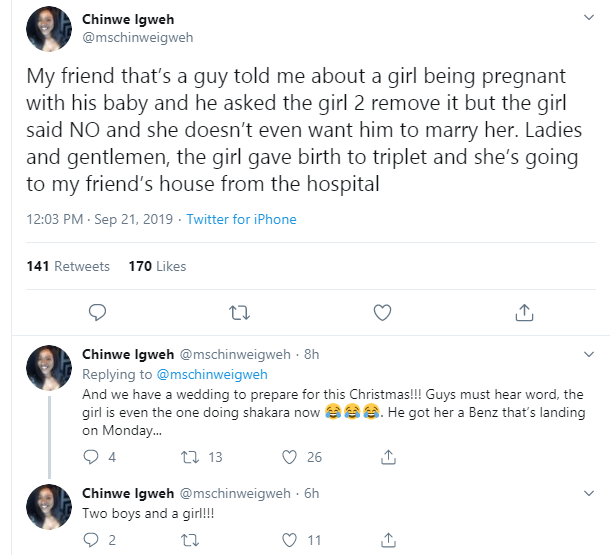
Task: Reply to the main tweet
Action: (97, 313)
